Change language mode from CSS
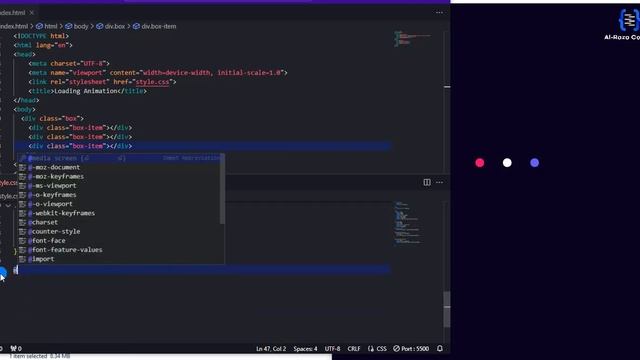This screenshot has width=640, height=360. coord(381,349)
